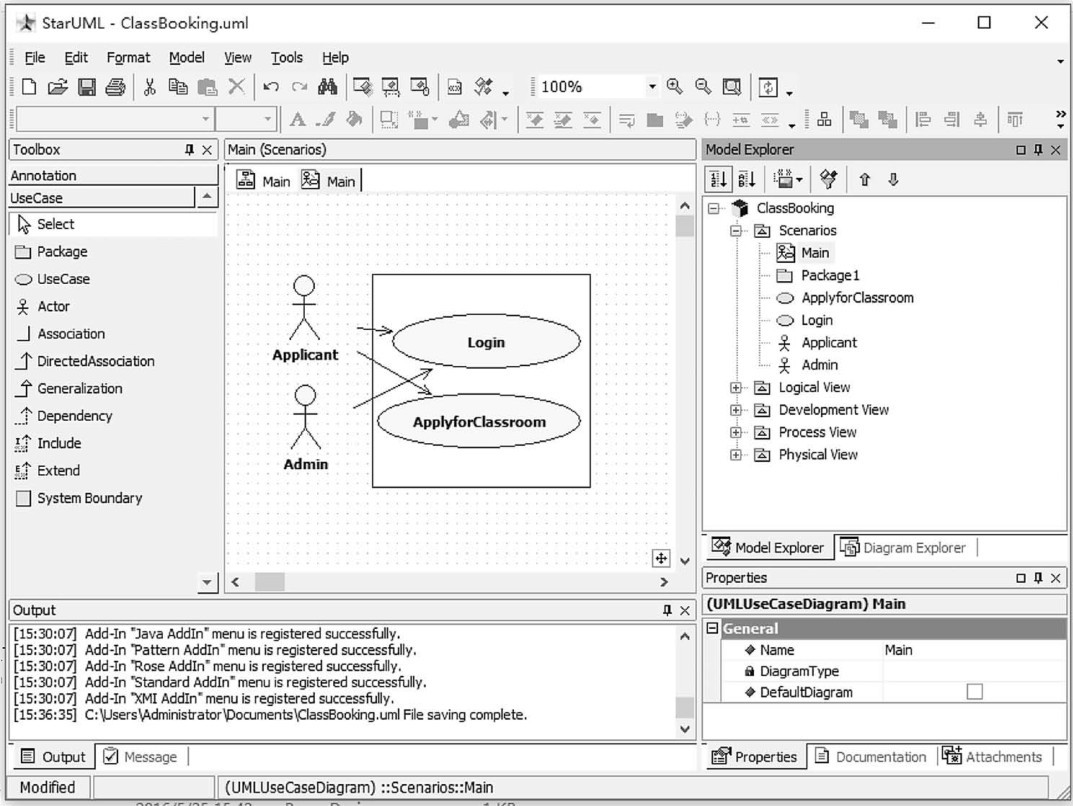
Task: Open the Model menu
Action: pyautogui.click(x=187, y=57)
